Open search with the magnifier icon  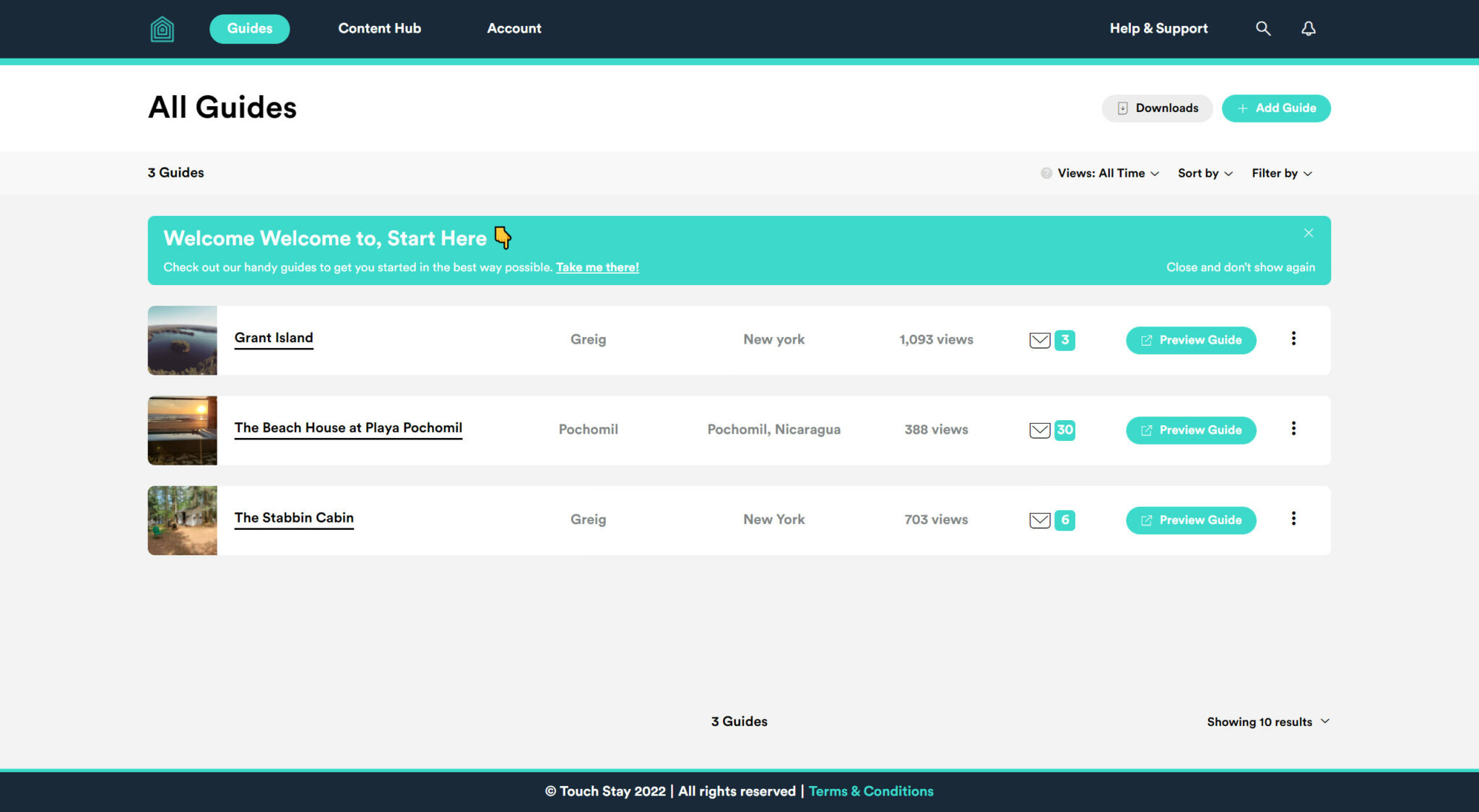1263,28
